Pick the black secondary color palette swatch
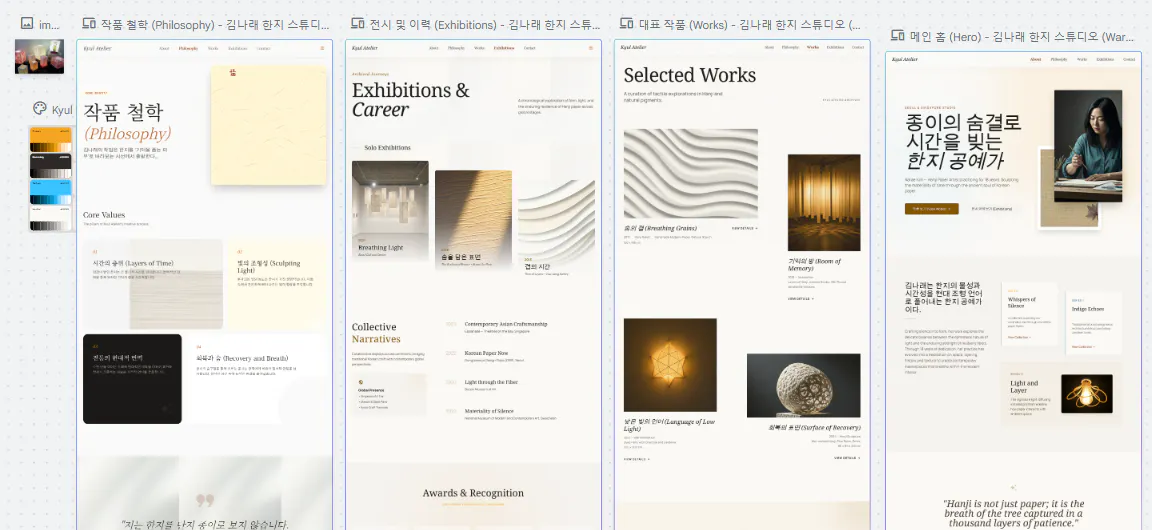1152x530 pixels. point(51,165)
